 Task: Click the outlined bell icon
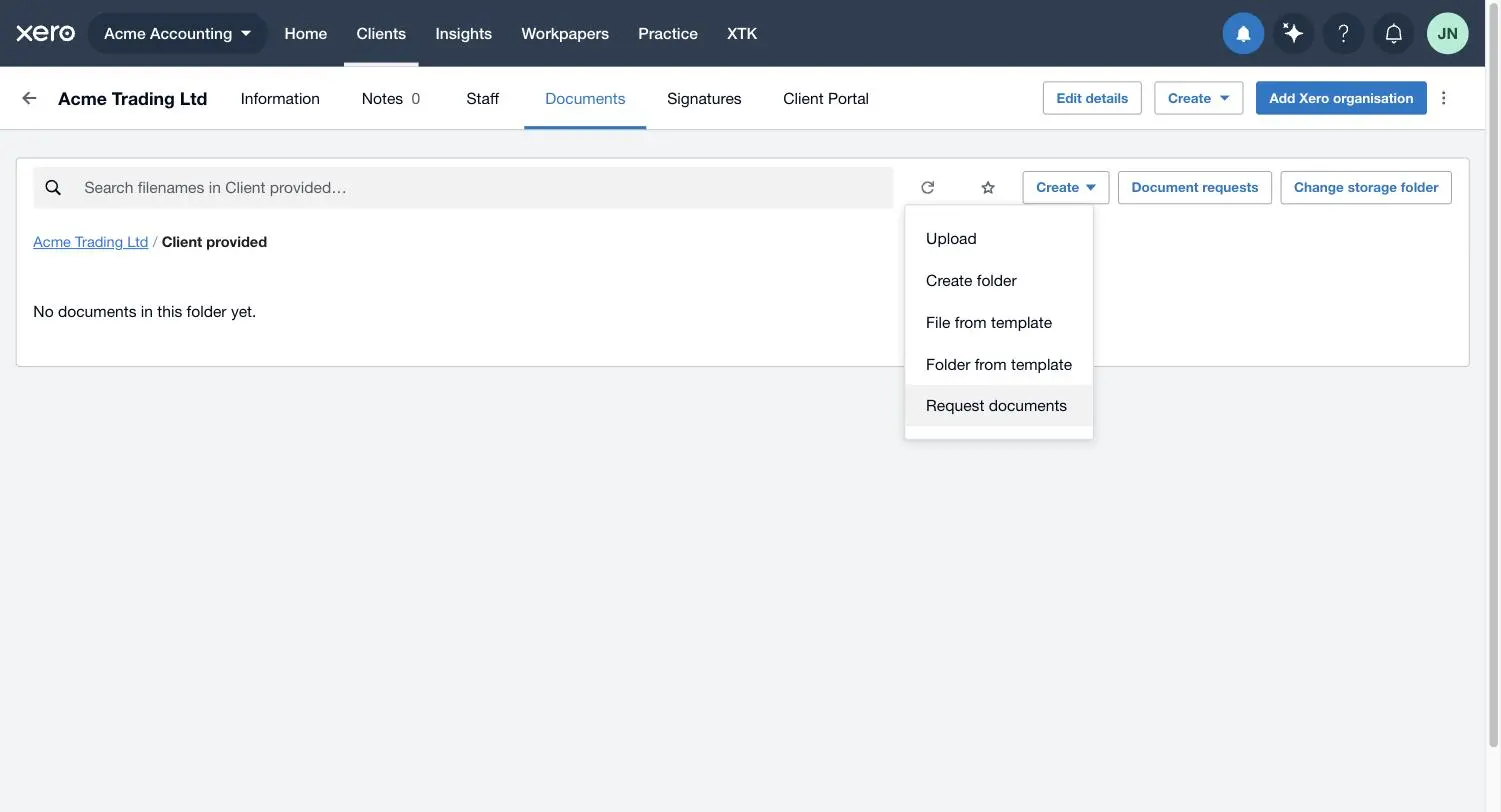[1393, 33]
